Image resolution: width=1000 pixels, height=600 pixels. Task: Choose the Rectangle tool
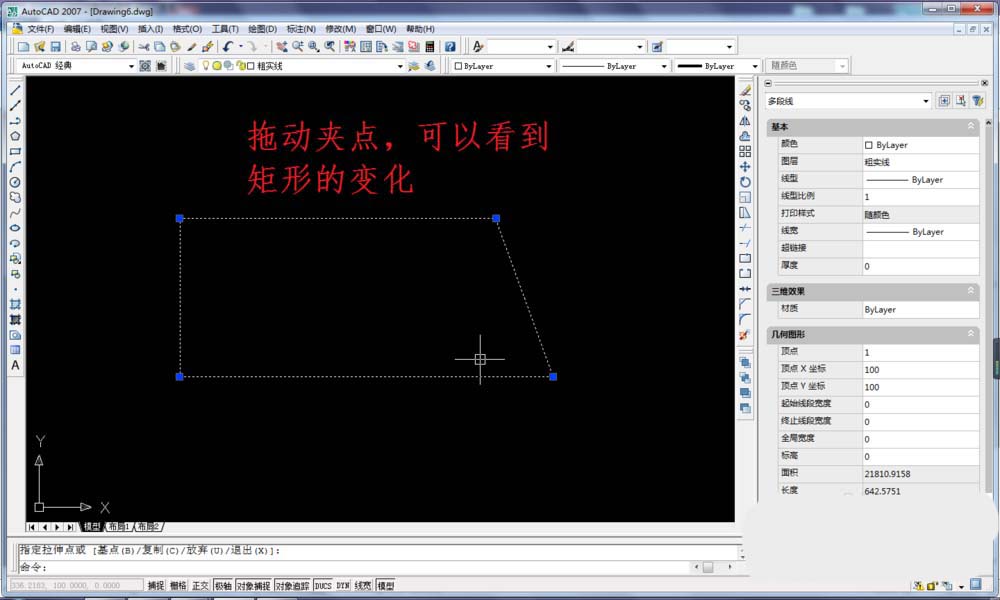point(13,150)
